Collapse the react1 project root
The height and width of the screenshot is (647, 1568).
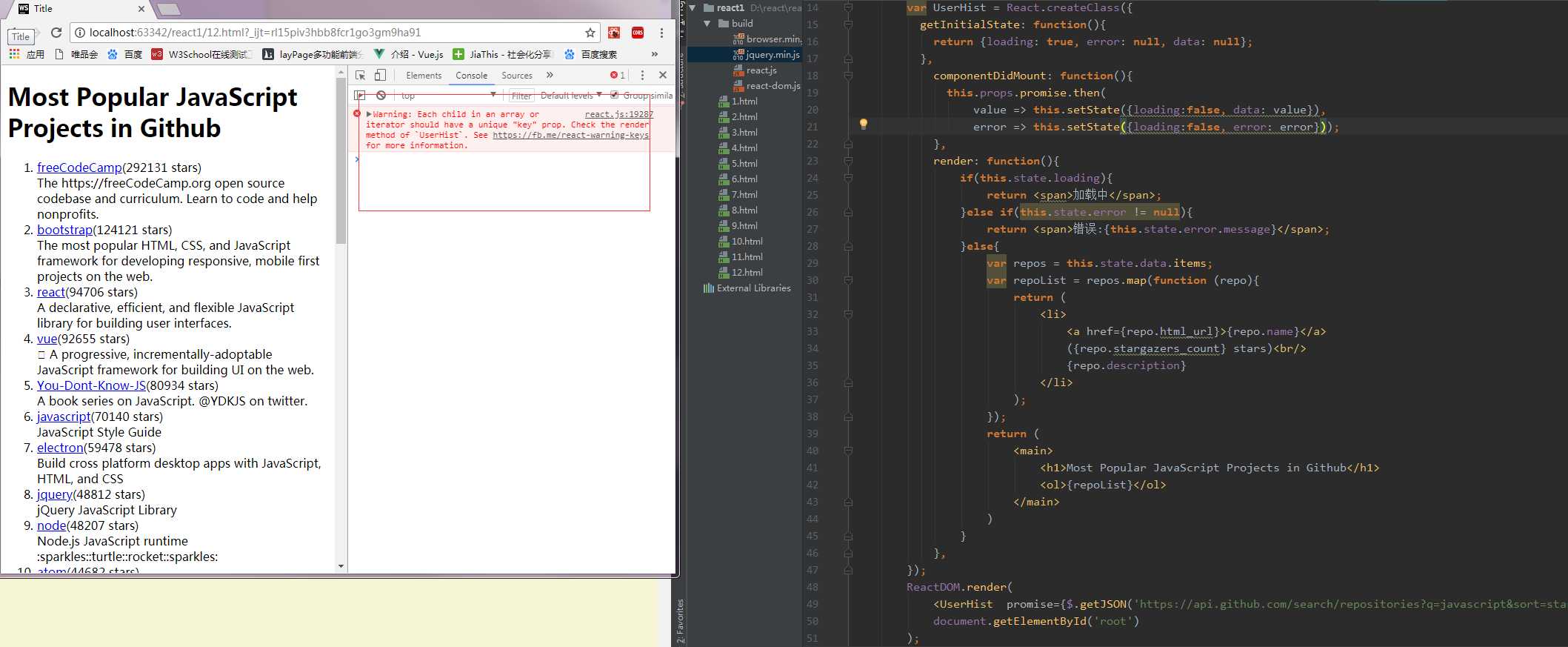pos(693,7)
